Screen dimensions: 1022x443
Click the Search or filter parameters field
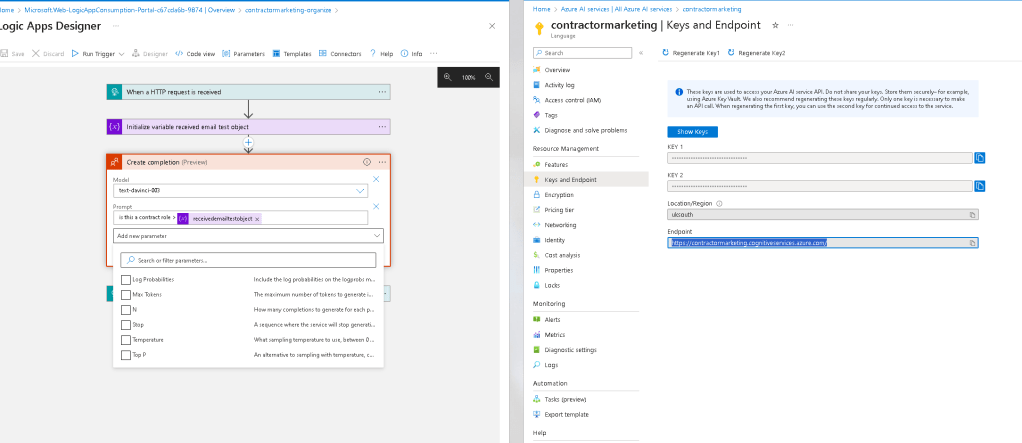point(248,260)
